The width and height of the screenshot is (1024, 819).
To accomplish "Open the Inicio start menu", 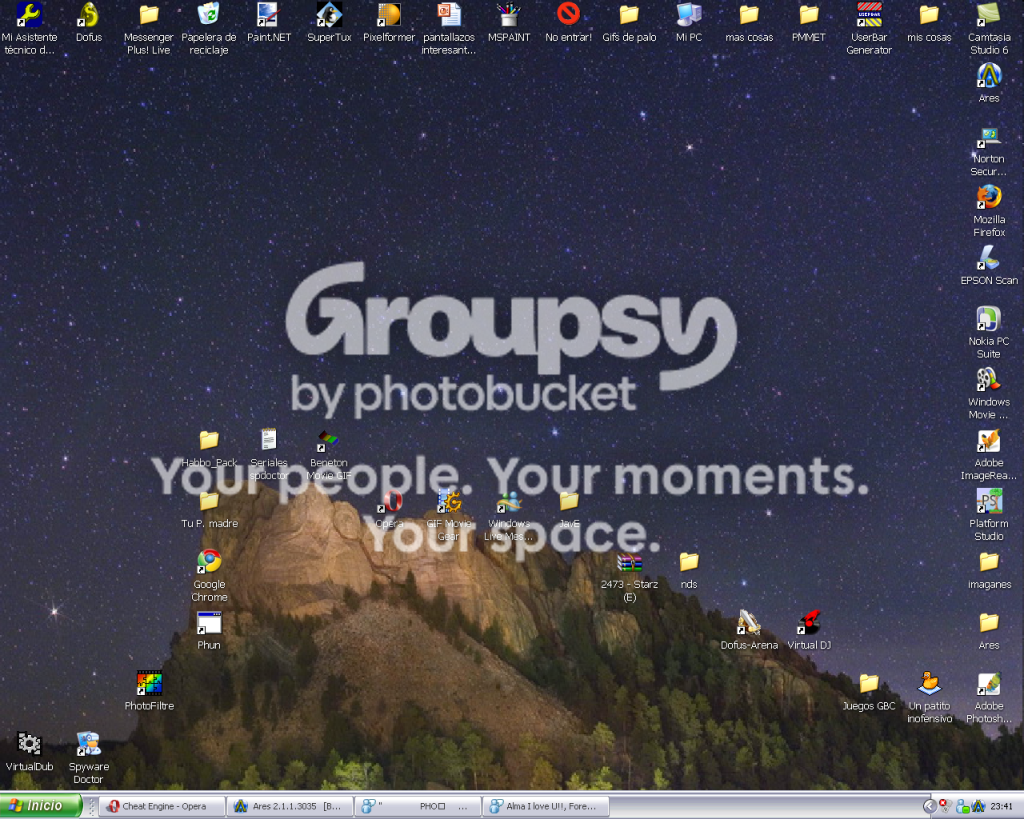I will 40,806.
